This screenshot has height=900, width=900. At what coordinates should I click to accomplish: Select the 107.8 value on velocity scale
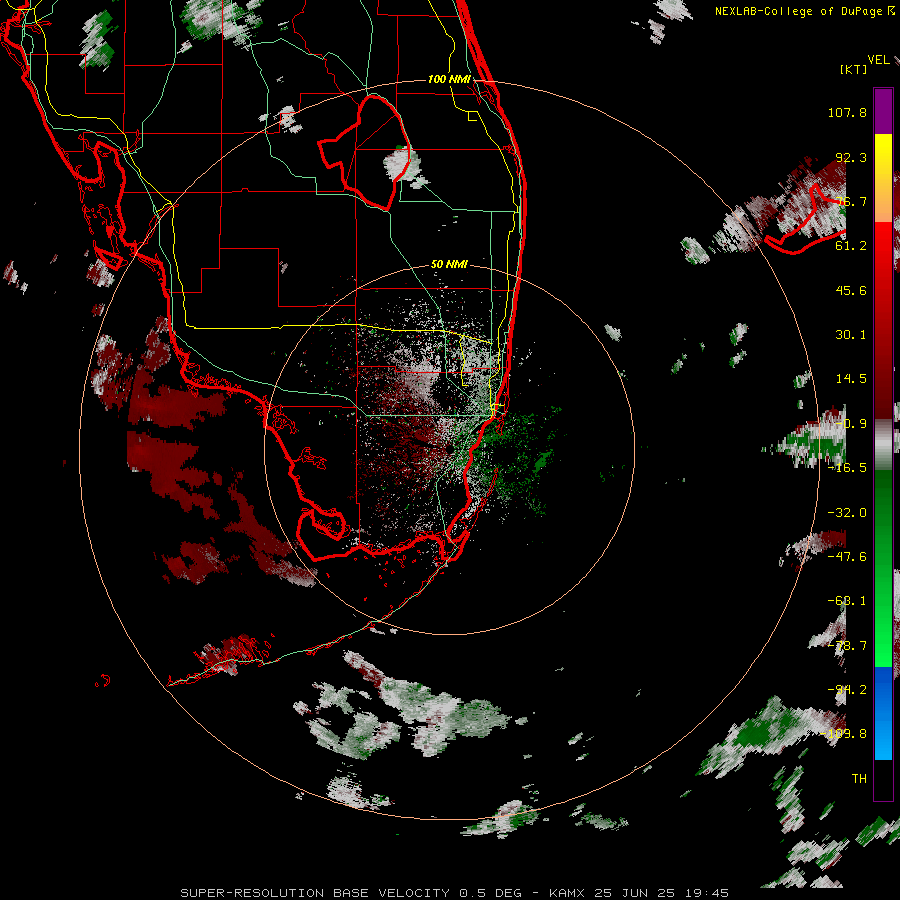click(847, 112)
